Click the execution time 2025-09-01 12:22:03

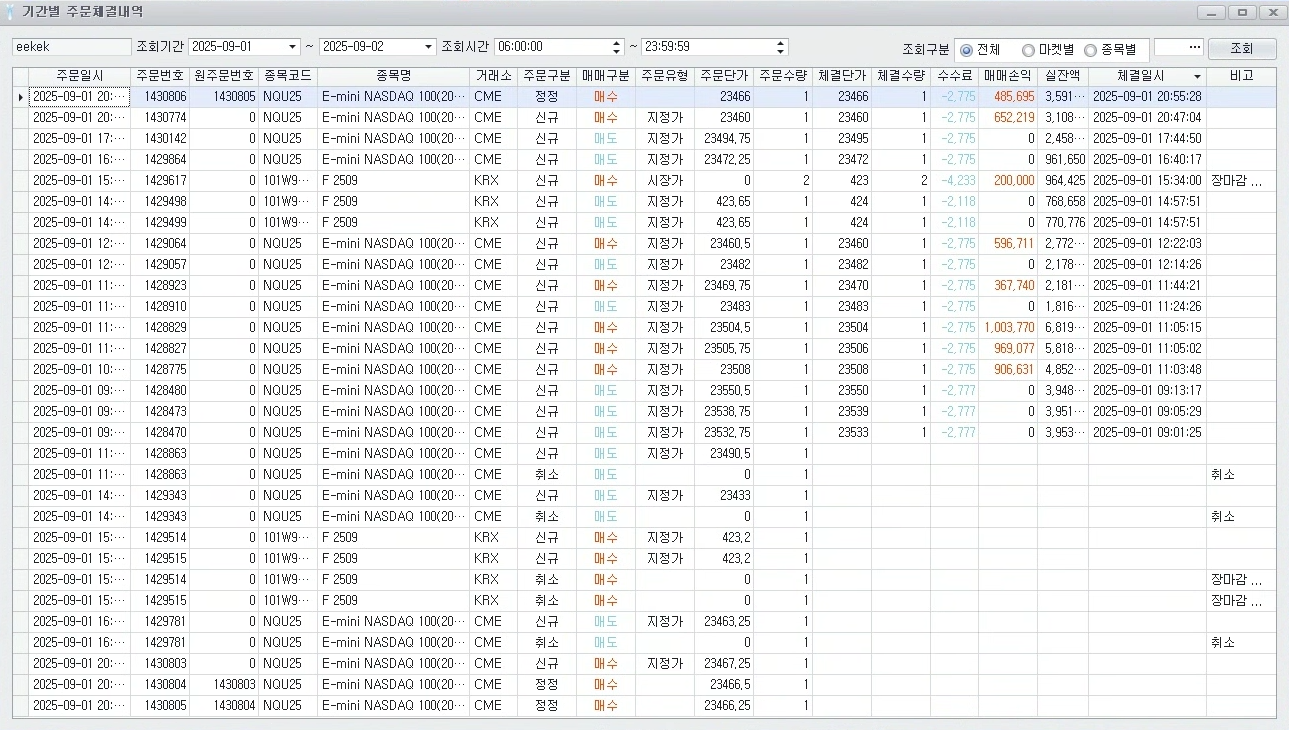point(1147,244)
